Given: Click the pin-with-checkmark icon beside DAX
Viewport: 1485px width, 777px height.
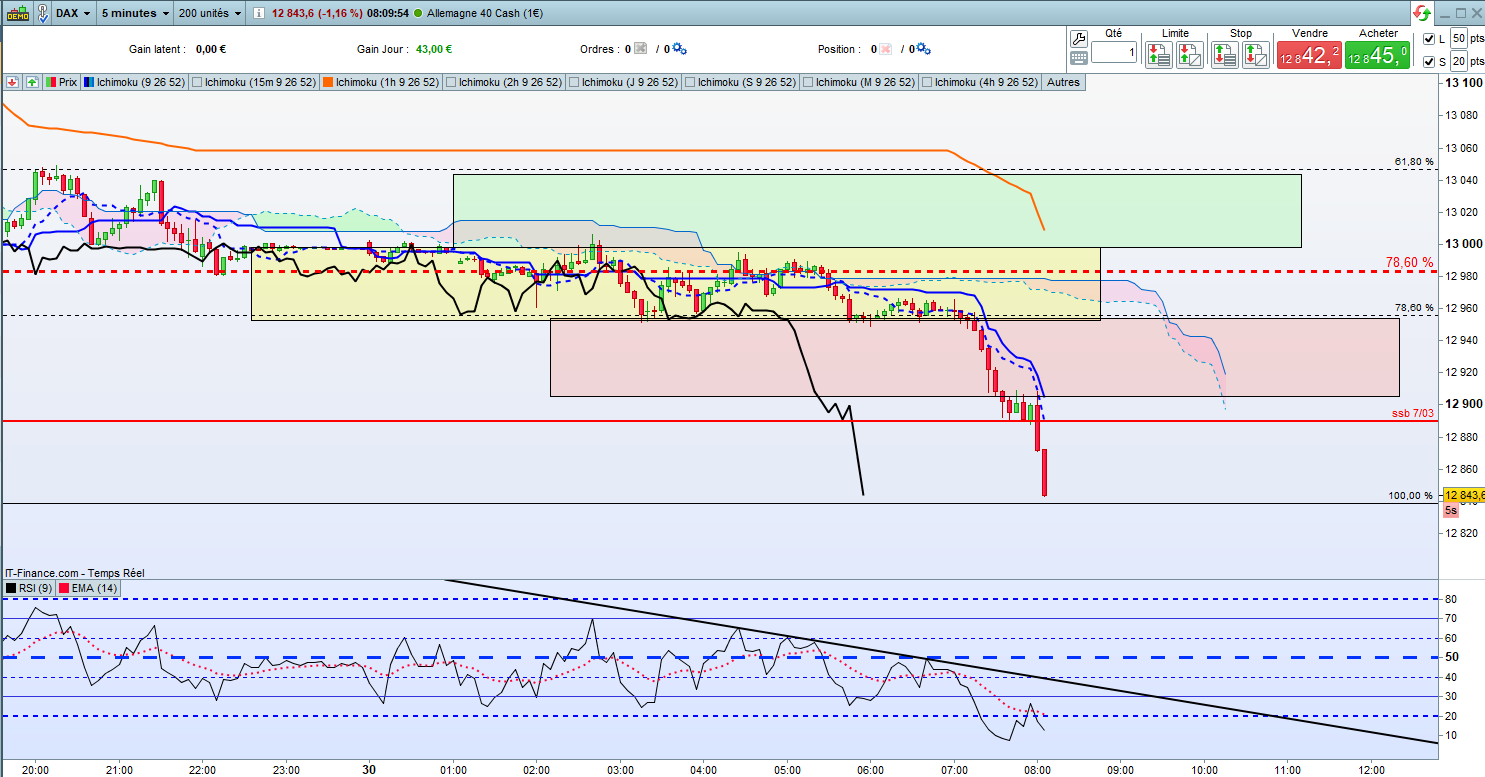Looking at the screenshot, I should 44,13.
